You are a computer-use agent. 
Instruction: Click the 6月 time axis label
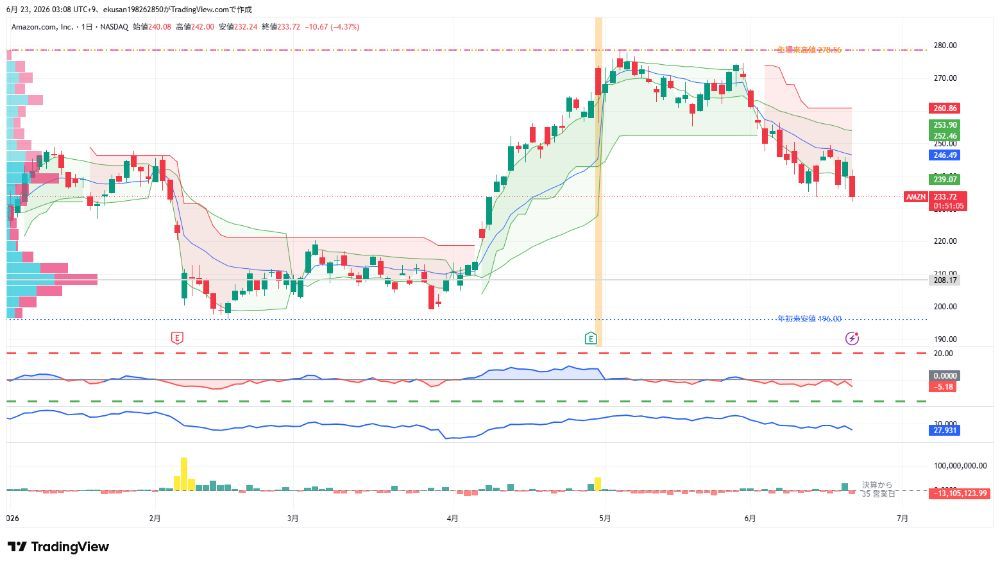(x=750, y=519)
